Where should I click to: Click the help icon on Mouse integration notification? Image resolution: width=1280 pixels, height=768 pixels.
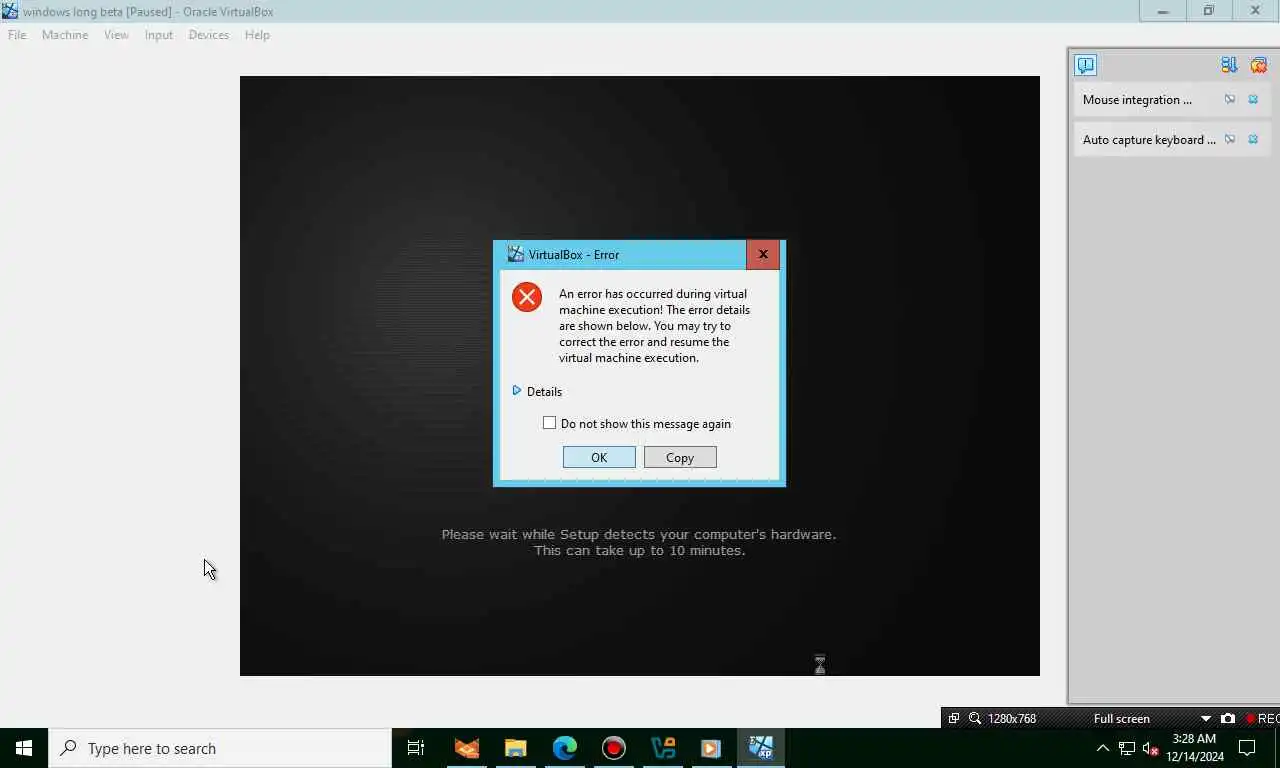tap(1230, 100)
